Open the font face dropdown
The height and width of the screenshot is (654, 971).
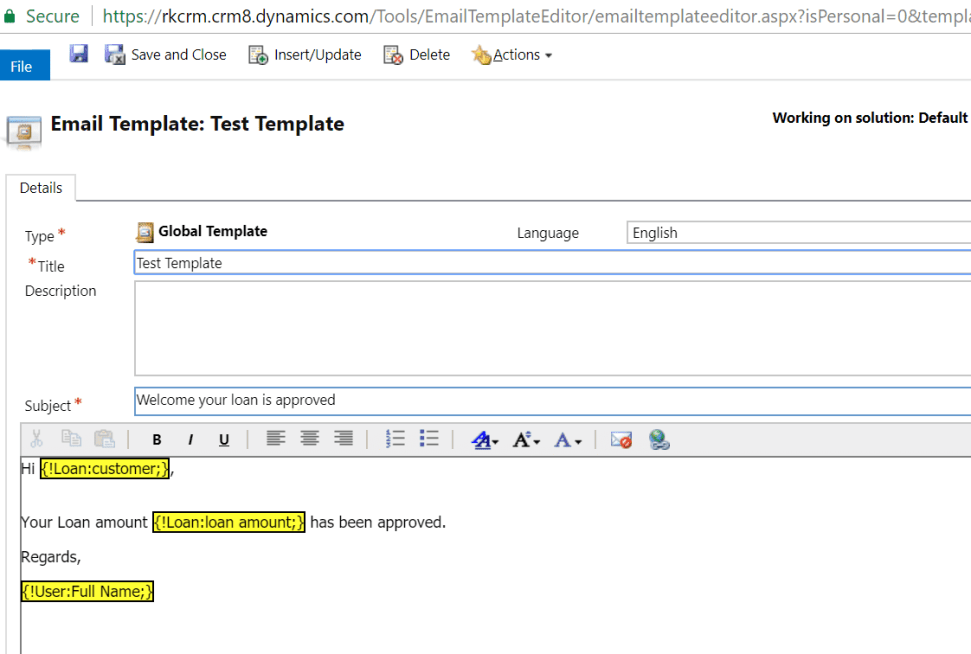485,440
